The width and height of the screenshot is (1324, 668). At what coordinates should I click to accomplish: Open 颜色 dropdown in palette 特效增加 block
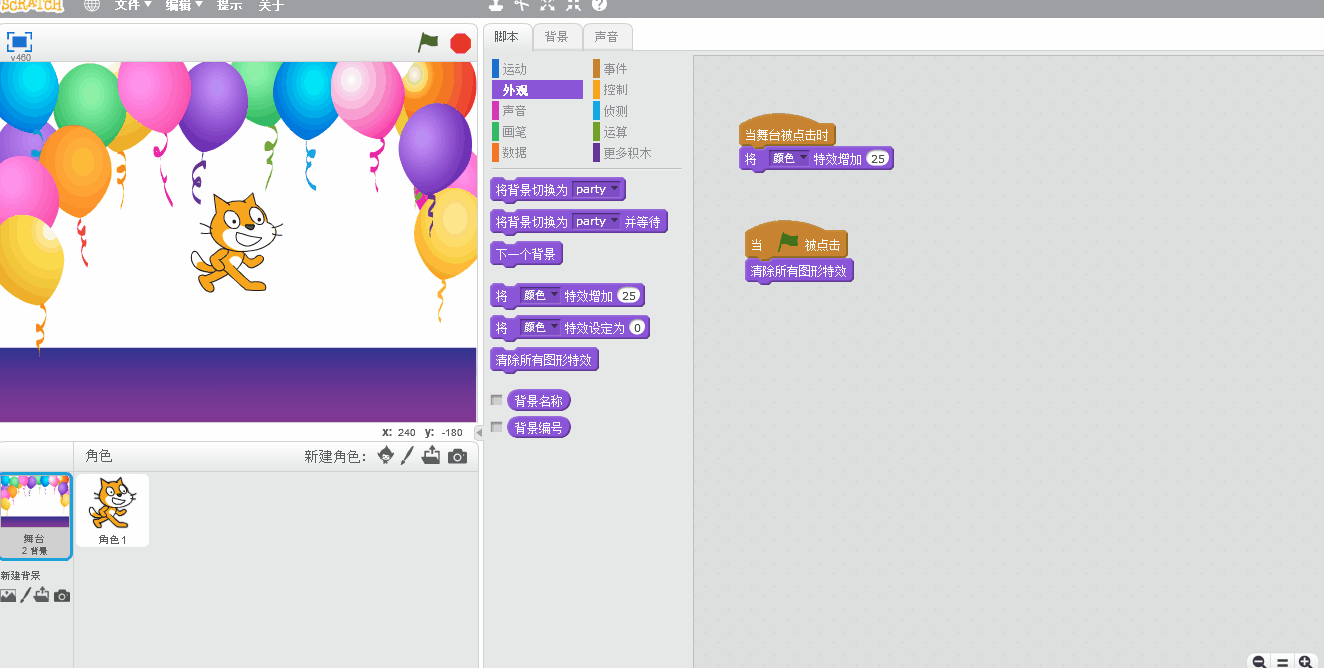click(541, 295)
